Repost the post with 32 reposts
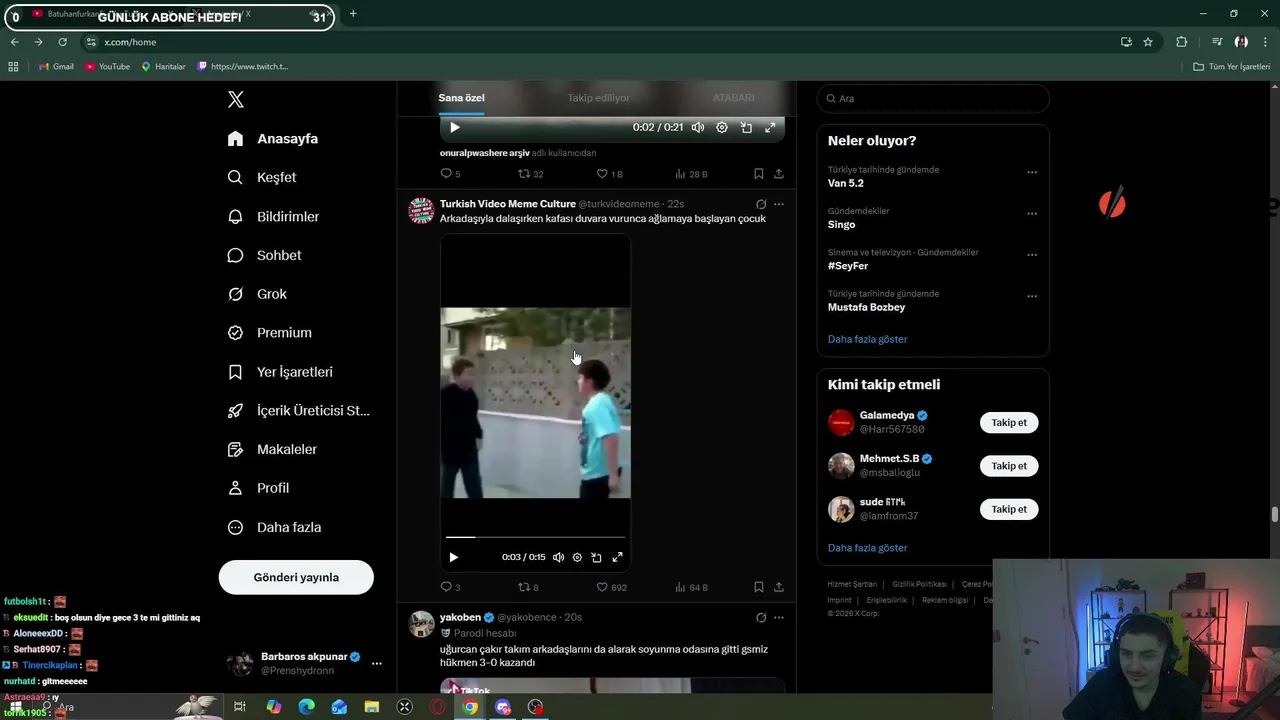This screenshot has width=1280, height=720. [x=530, y=174]
